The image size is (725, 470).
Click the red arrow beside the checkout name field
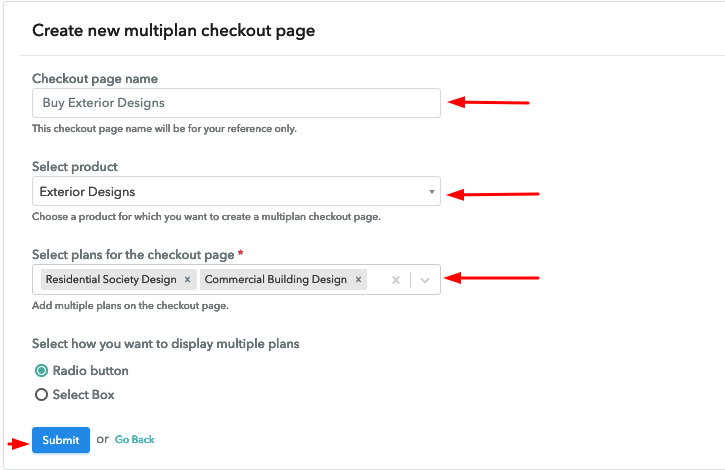(x=488, y=102)
